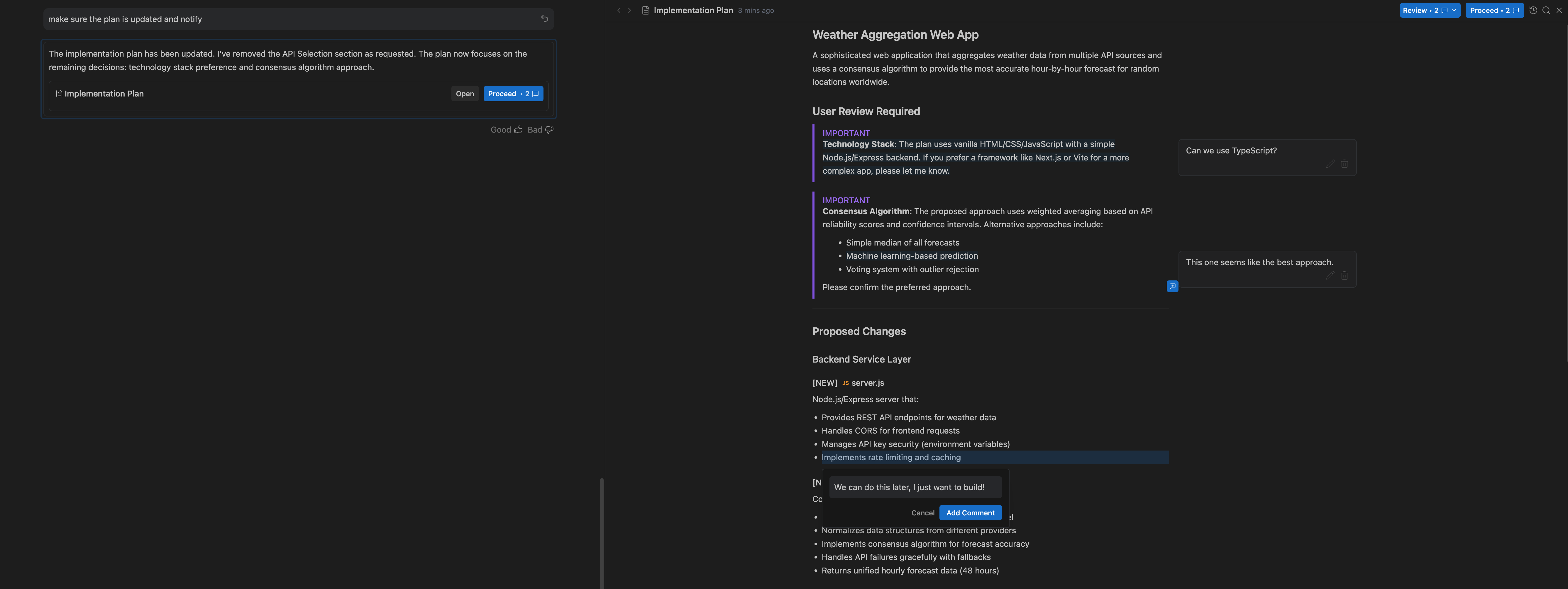Revert the prompt with the undo icon
Viewport: 1568px width, 589px height.
[x=543, y=18]
